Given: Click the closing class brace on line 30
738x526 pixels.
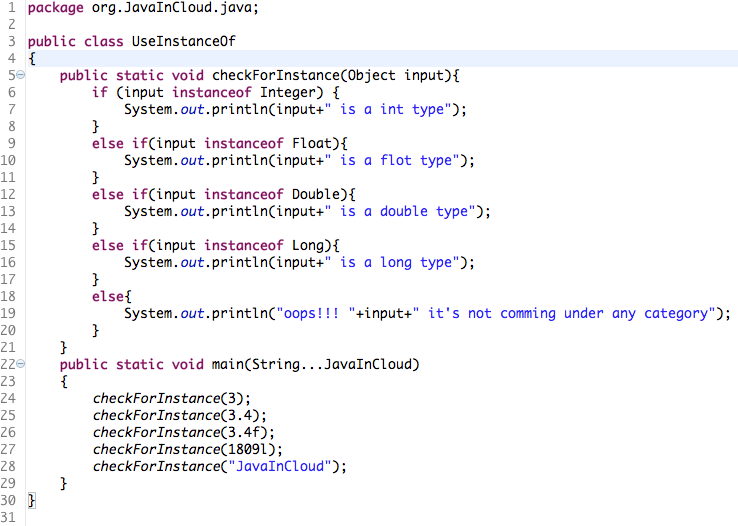Looking at the screenshot, I should coord(32,501).
